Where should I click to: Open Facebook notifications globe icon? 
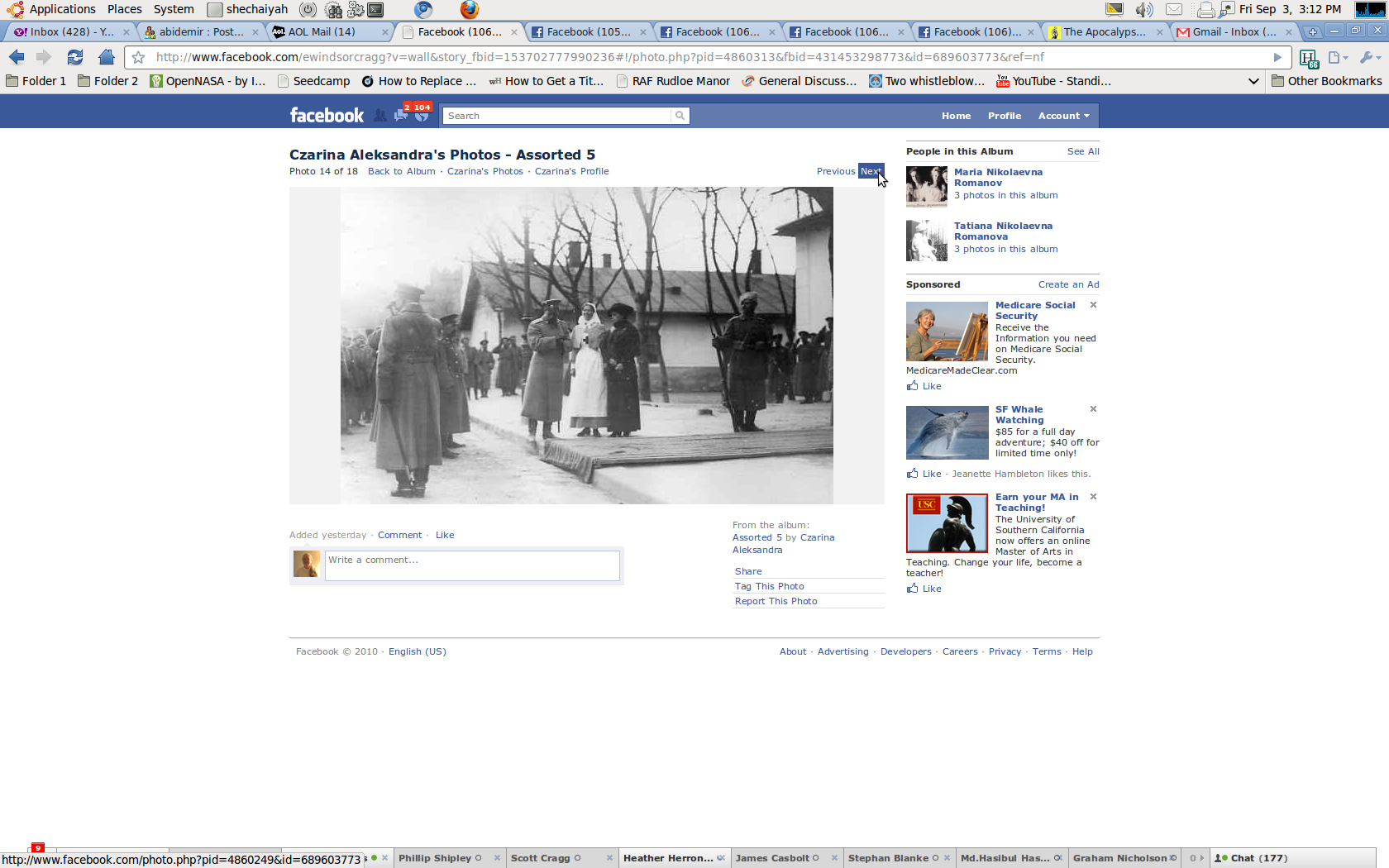pos(422,116)
